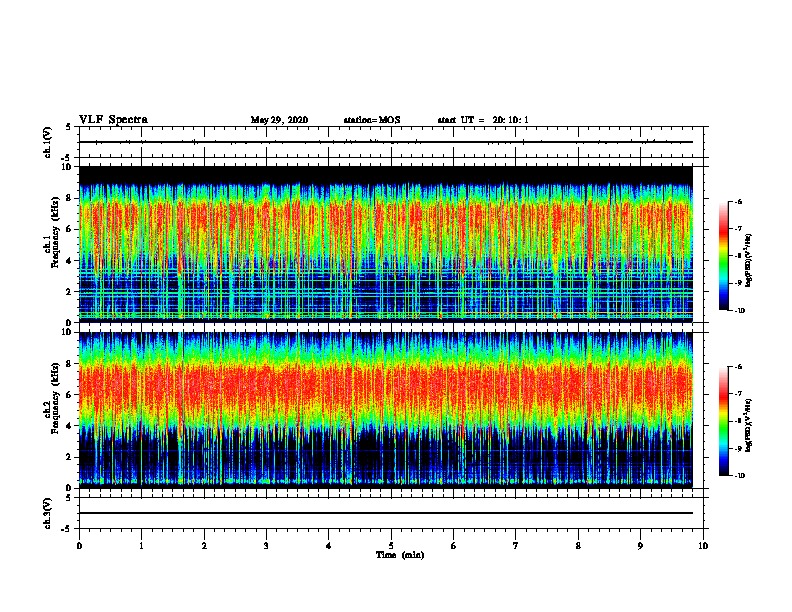Click the "start UT = 20:10:1" label
The width and height of the screenshot is (792, 612).
483,120
